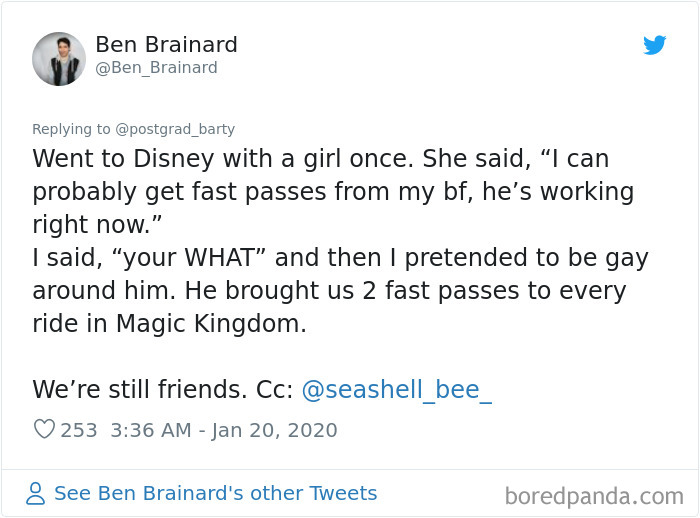Visit the @seashell_bee_ mention
The height and width of the screenshot is (518, 700).
click(396, 389)
